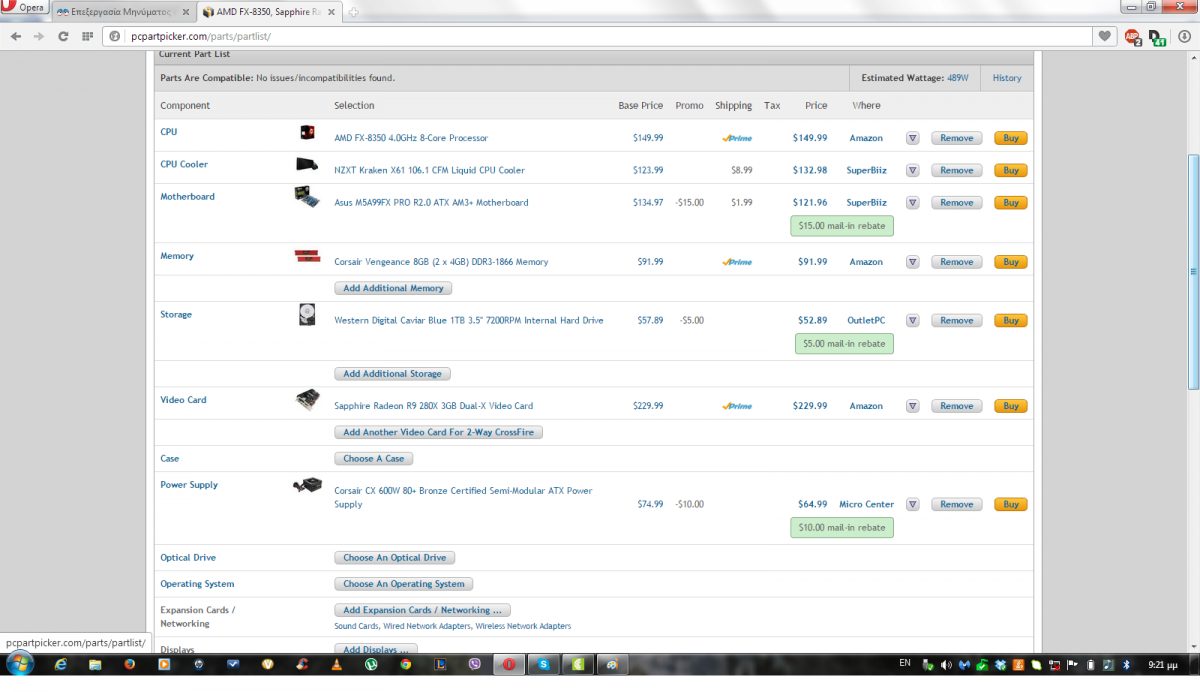This screenshot has height=692, width=1200.
Task: Expand price options dropdown for Video Card row
Action: tap(912, 406)
